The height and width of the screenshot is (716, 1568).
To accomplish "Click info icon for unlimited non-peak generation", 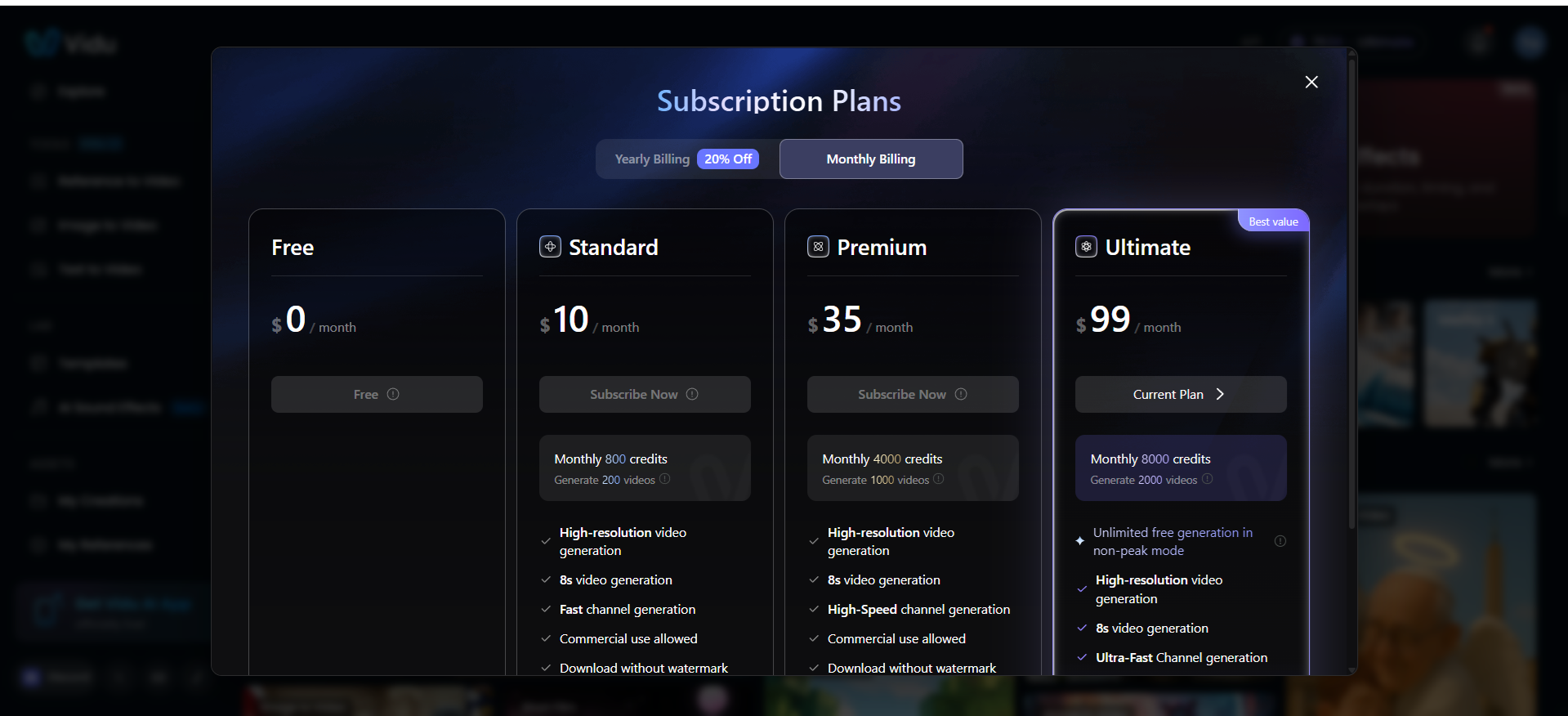I will pos(1280,541).
